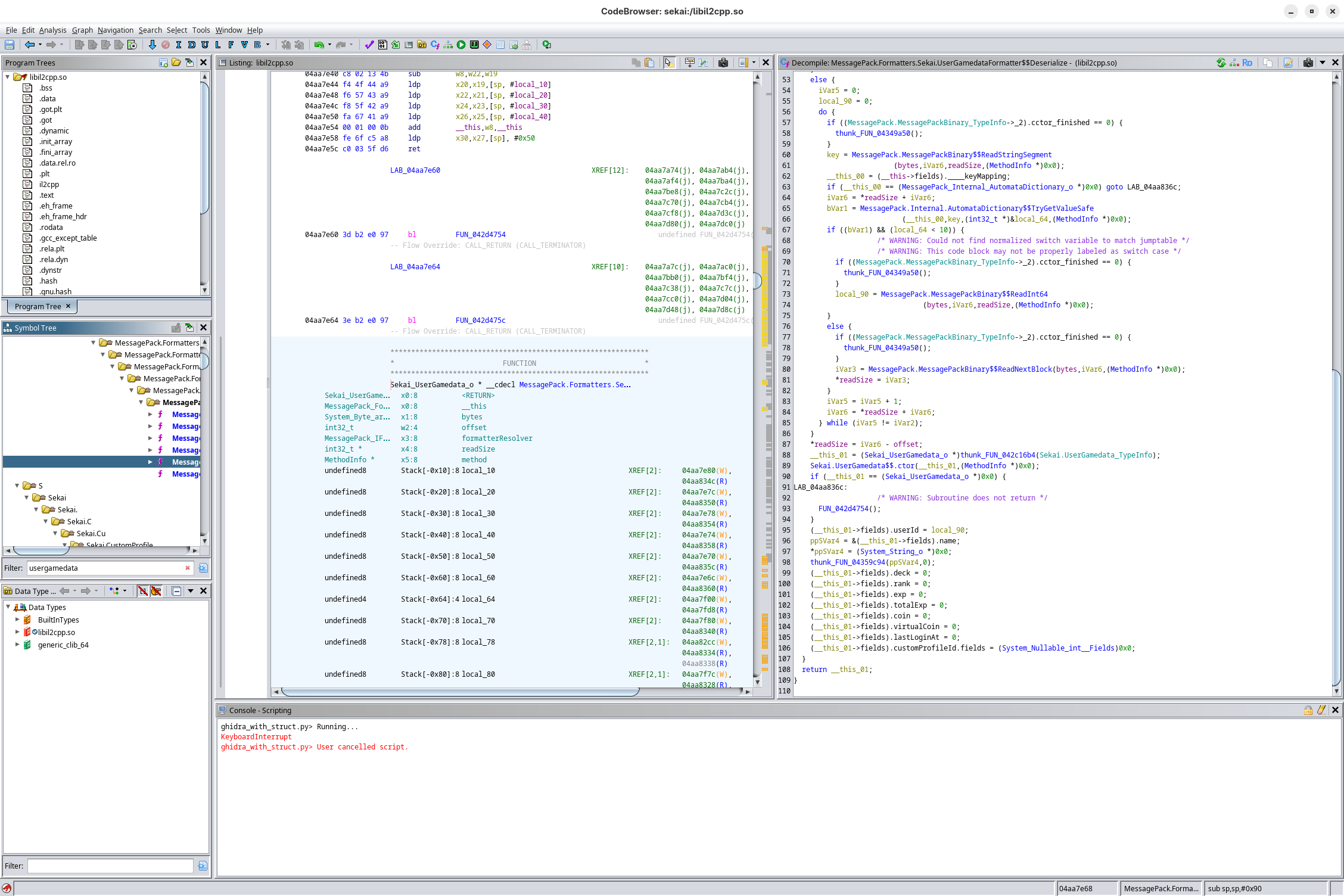The image size is (1344, 896).
Task: Click the Decompile snapshot camera icon
Action: tap(1308, 63)
